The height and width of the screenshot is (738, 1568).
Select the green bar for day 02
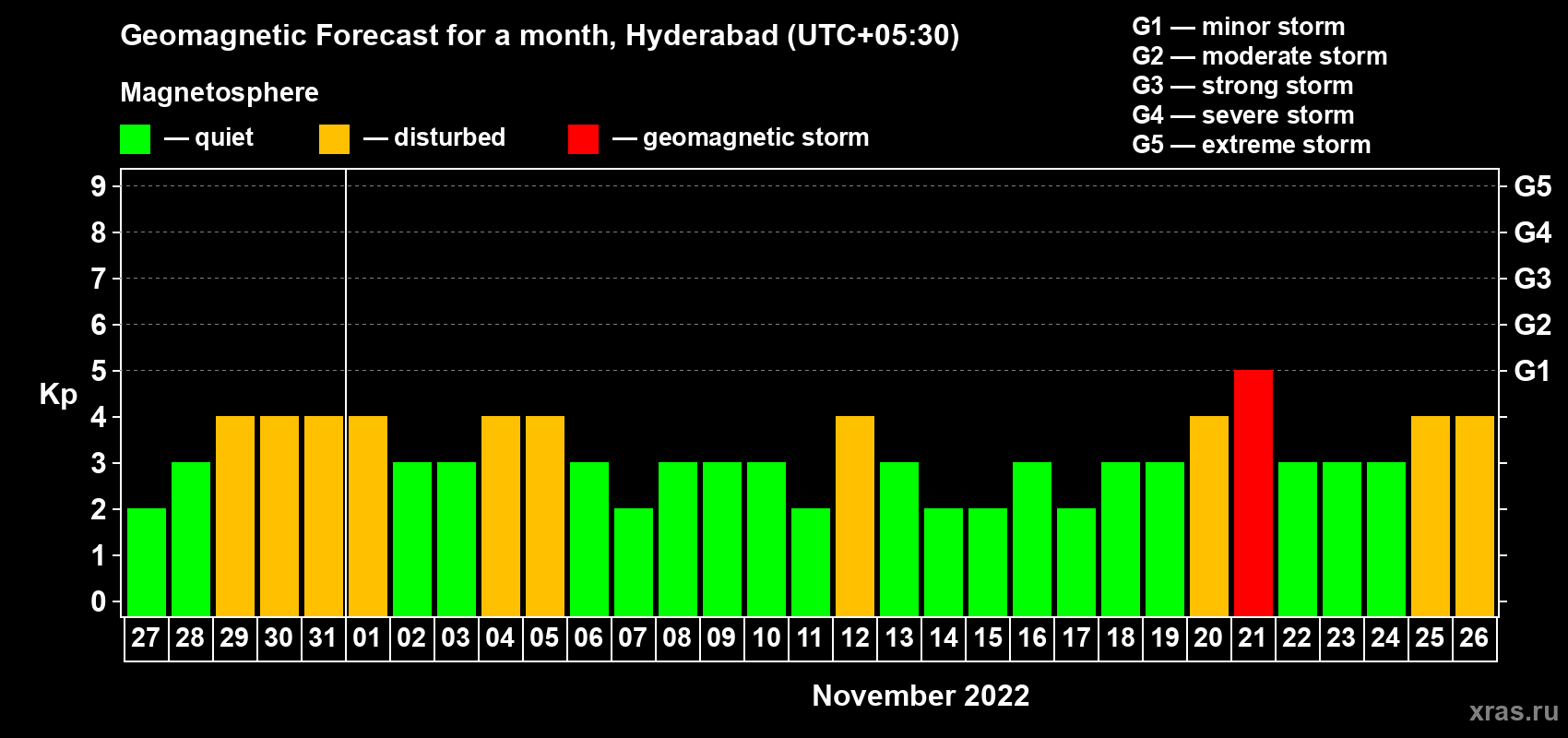[412, 539]
